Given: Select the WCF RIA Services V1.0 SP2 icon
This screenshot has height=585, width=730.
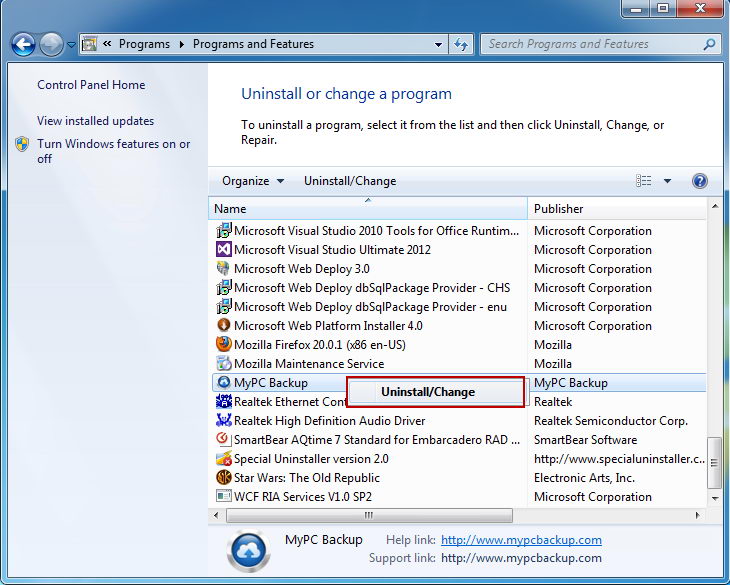Looking at the screenshot, I should click(x=223, y=497).
